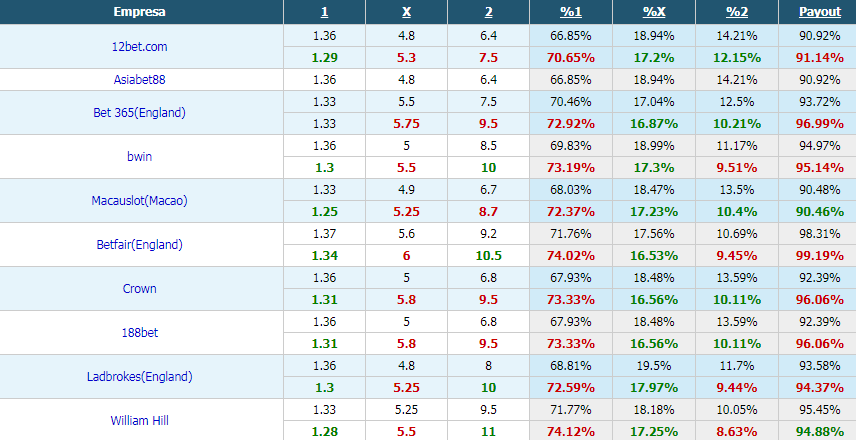Screen dimensions: 856x440
Task: Sort by the %1 column header
Action: 571,12
